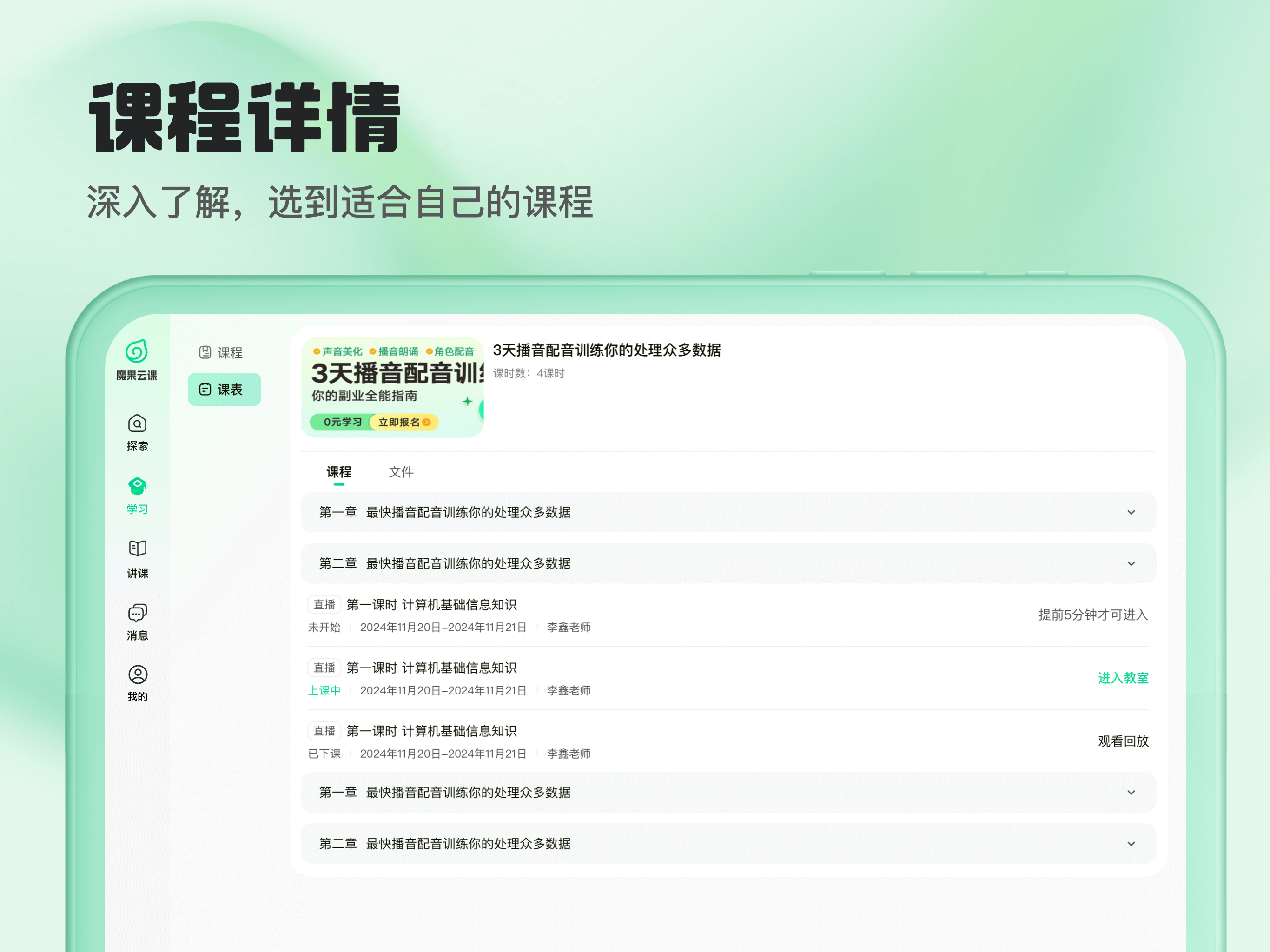This screenshot has height=952, width=1270.
Task: Click 进入教室 to enter classroom
Action: 1123,678
